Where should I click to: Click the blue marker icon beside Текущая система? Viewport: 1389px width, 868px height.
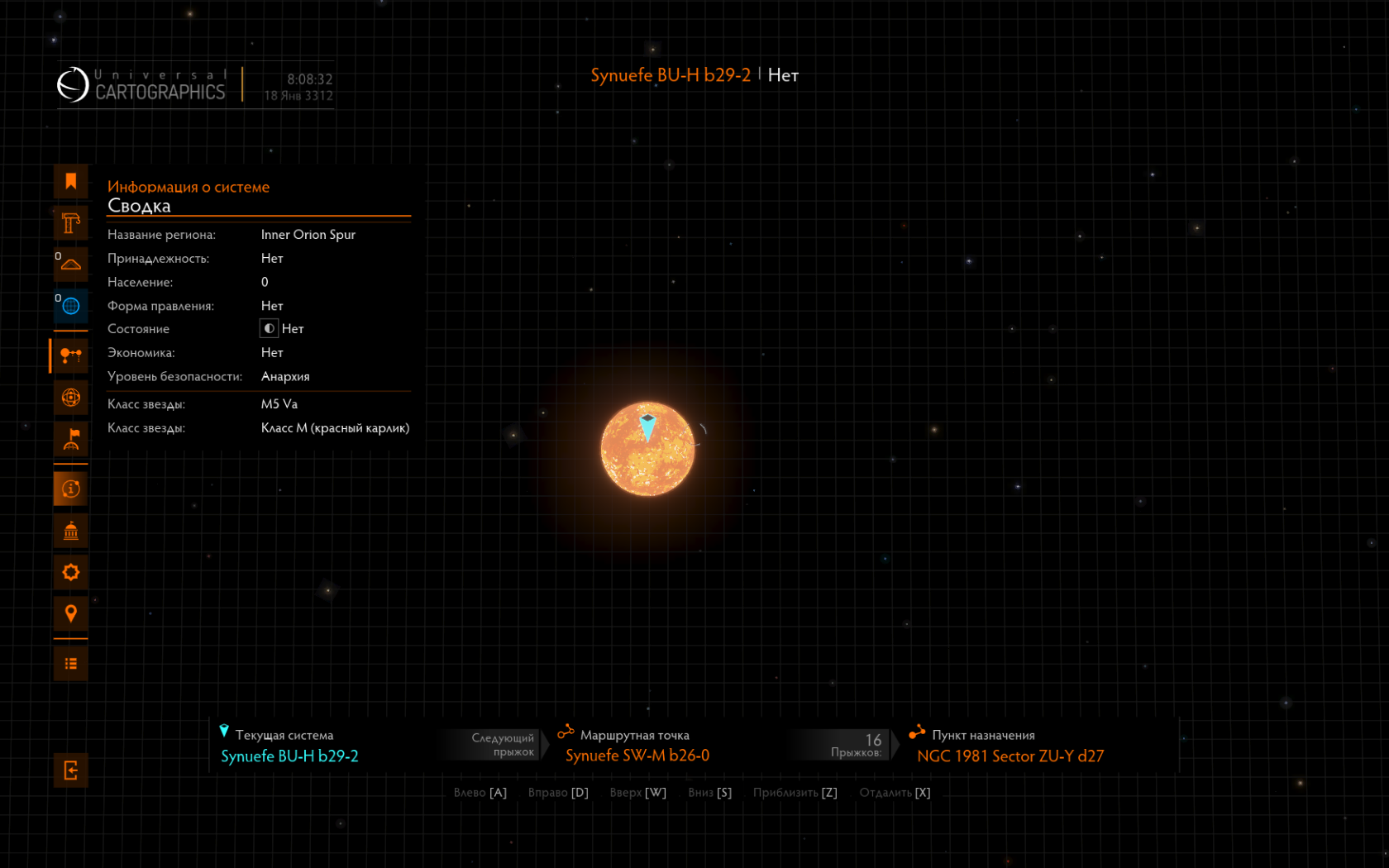click(224, 731)
